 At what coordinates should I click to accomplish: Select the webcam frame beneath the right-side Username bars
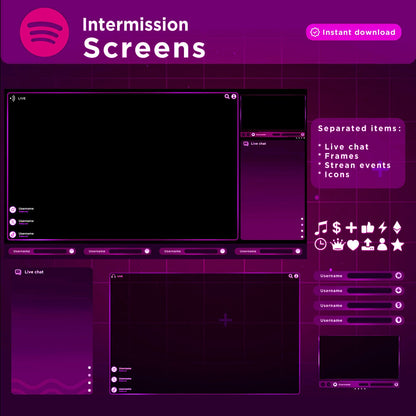[x=359, y=362]
